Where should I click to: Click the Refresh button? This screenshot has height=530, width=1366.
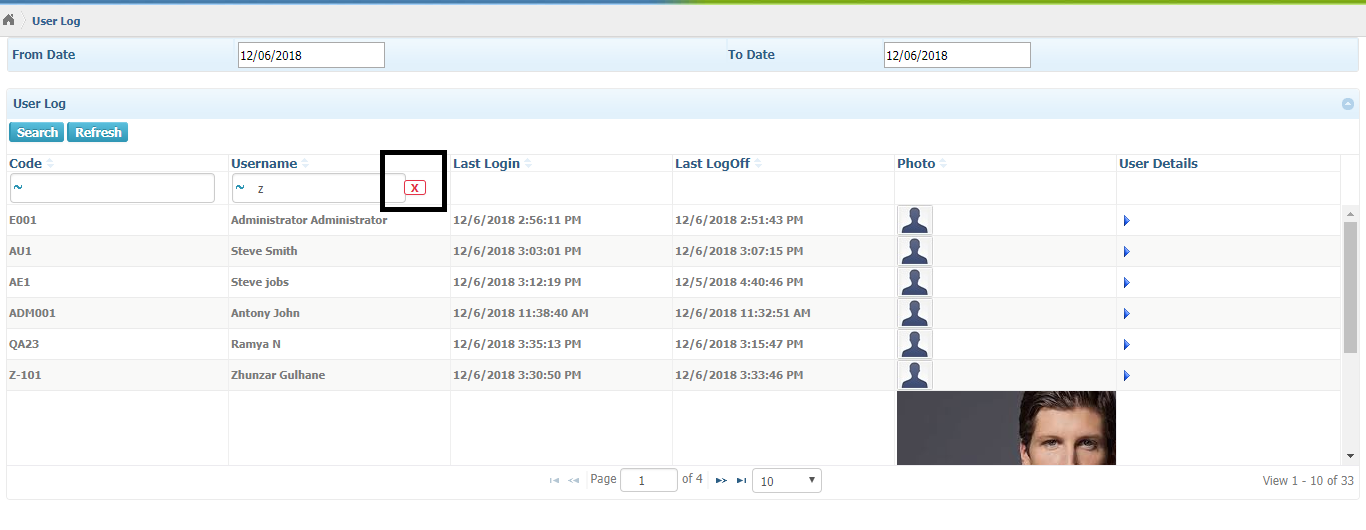(98, 132)
